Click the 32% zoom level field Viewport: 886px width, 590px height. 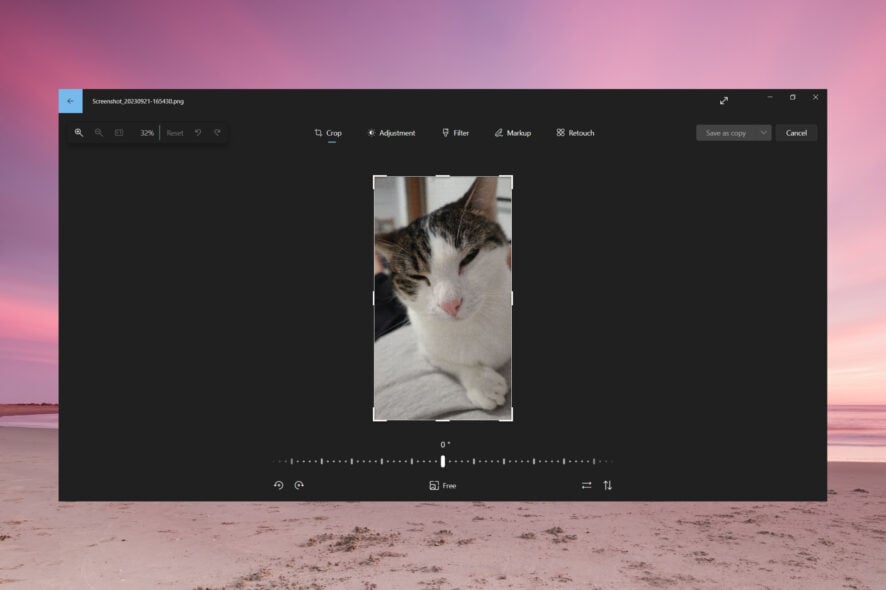146,133
